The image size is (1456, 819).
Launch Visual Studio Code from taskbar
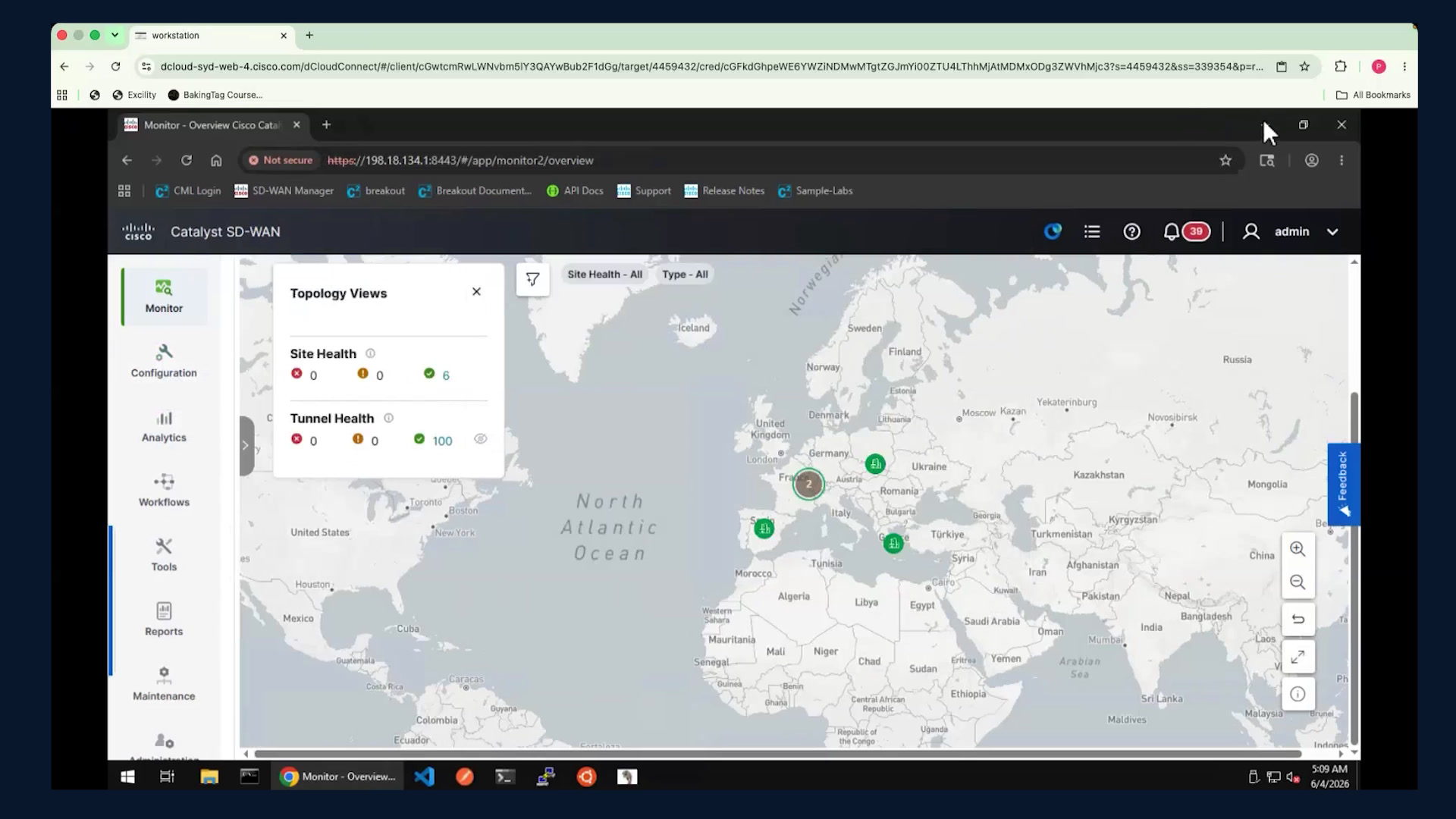(x=425, y=777)
